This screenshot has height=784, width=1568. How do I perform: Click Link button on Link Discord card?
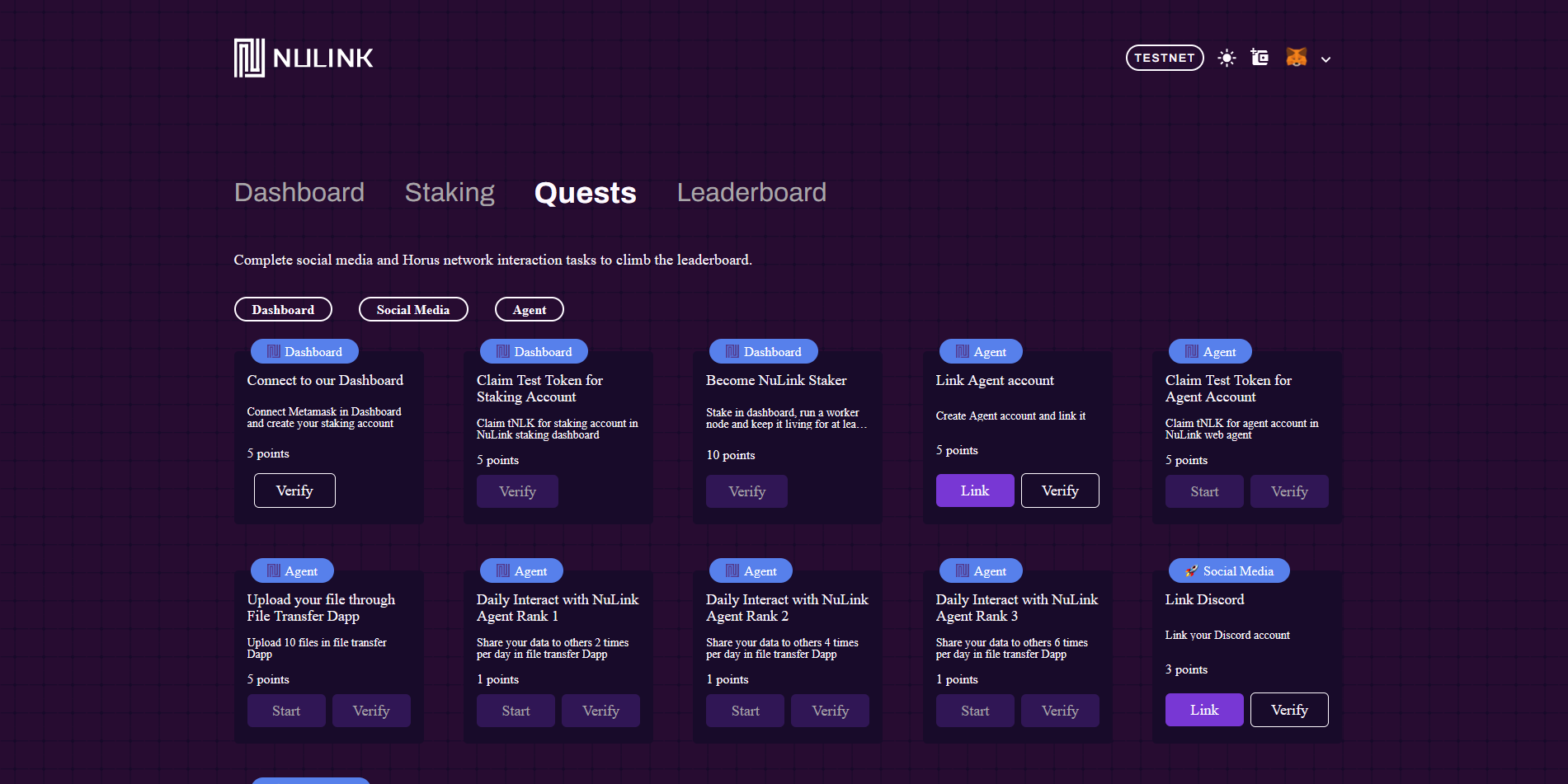[1203, 710]
